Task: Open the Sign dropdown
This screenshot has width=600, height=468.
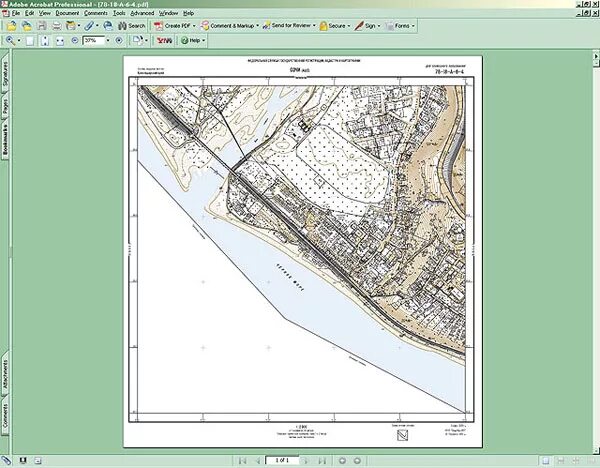Action: click(x=367, y=26)
